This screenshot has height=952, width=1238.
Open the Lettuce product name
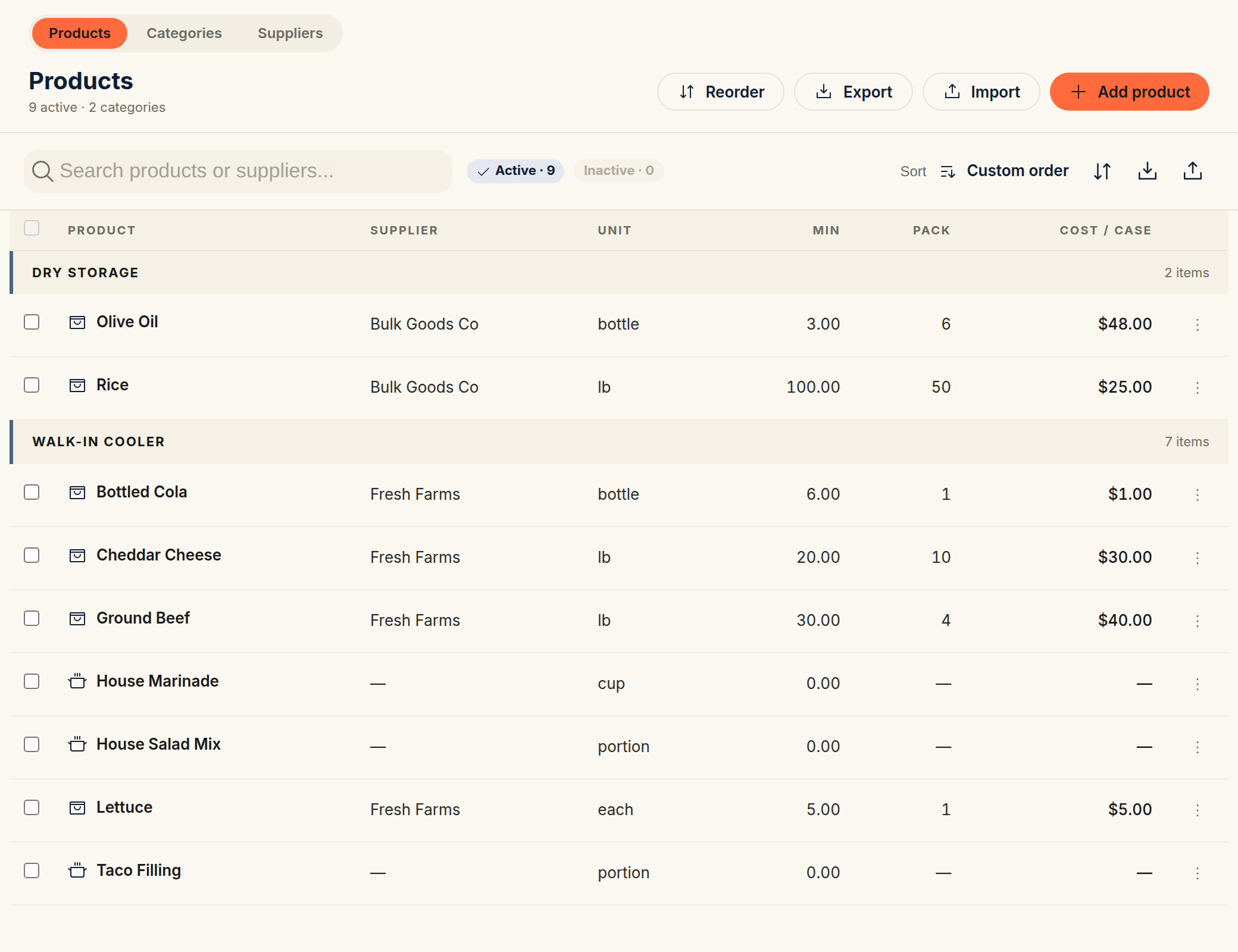point(124,807)
